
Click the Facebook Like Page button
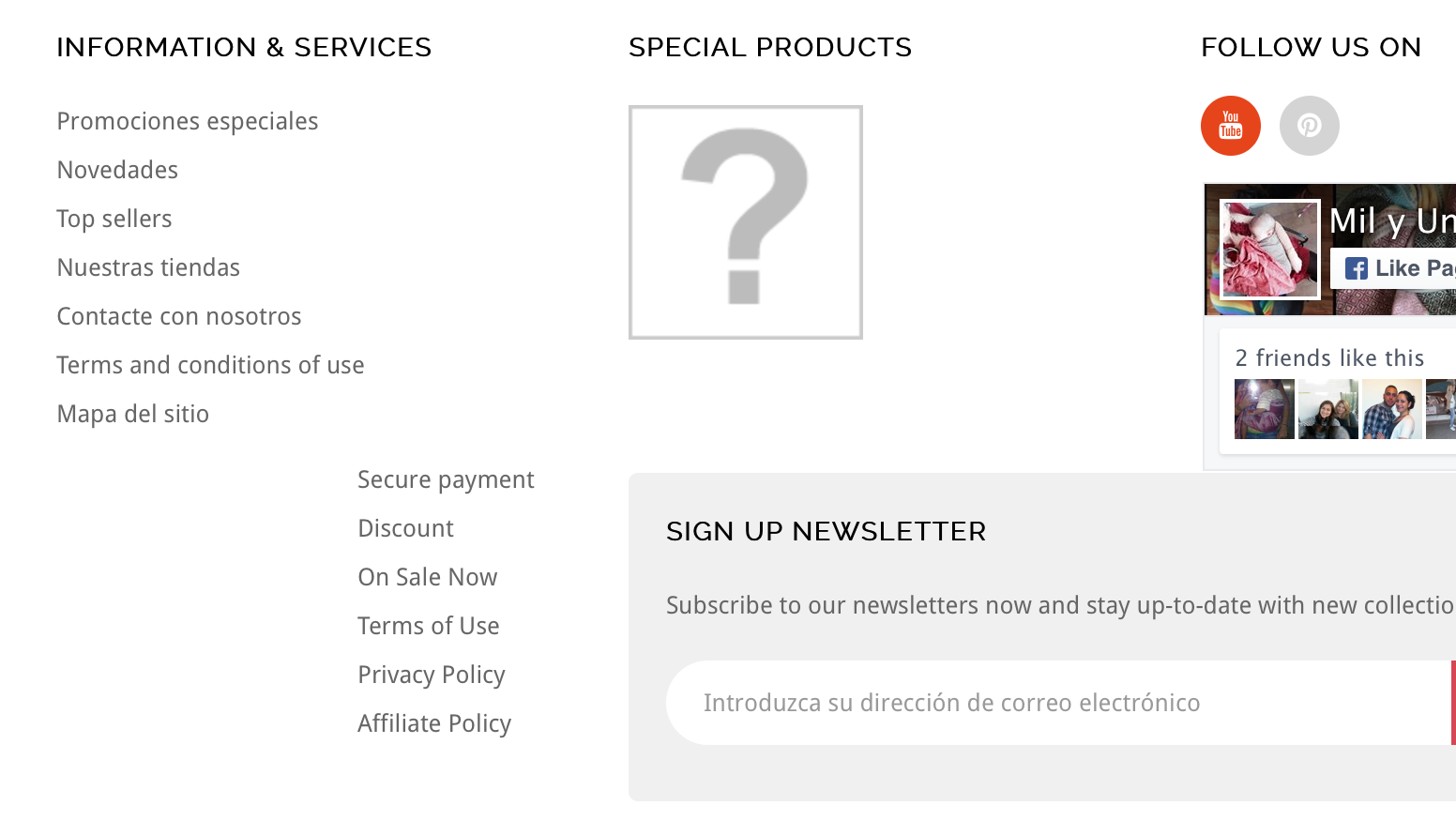click(1394, 268)
